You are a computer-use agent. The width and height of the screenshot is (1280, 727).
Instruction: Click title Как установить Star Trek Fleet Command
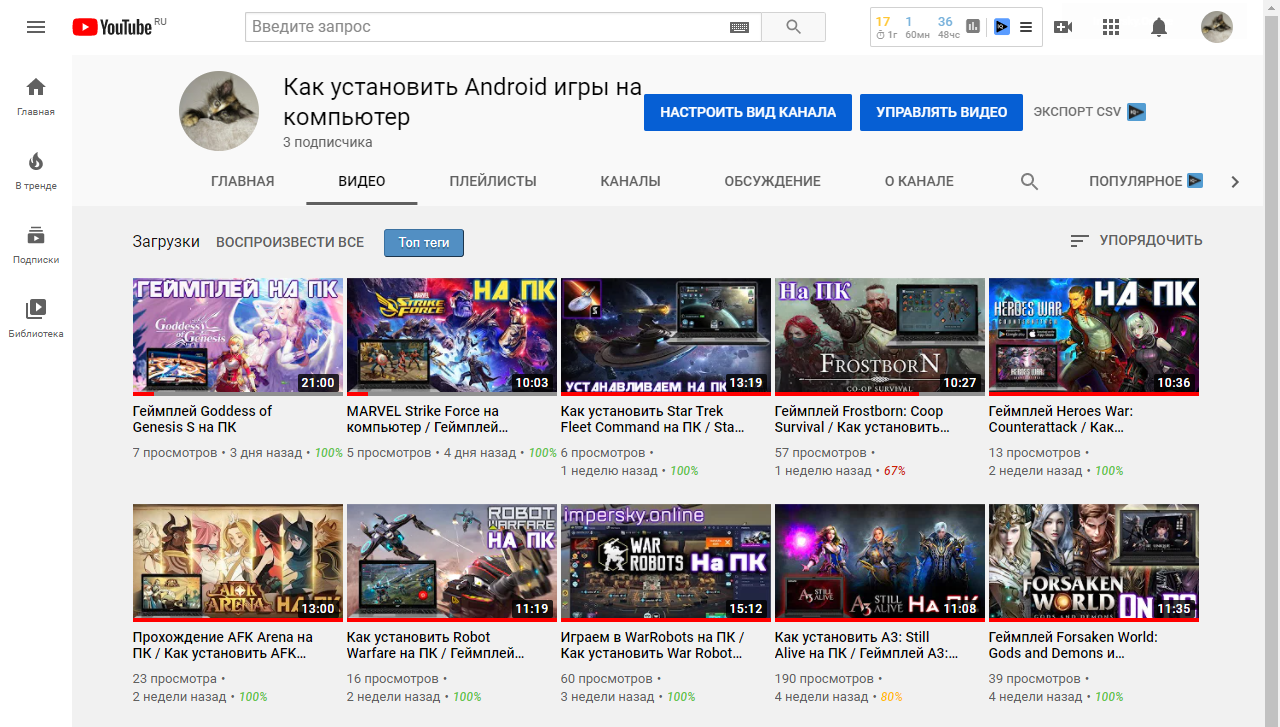point(653,419)
